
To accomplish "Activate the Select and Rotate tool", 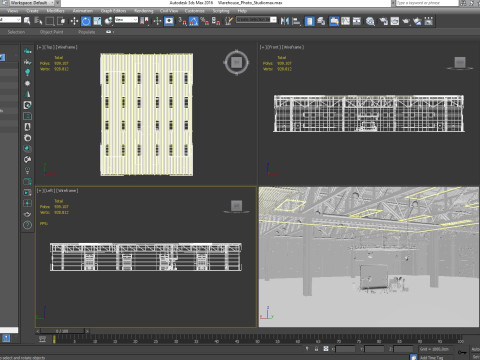I will coord(86,21).
